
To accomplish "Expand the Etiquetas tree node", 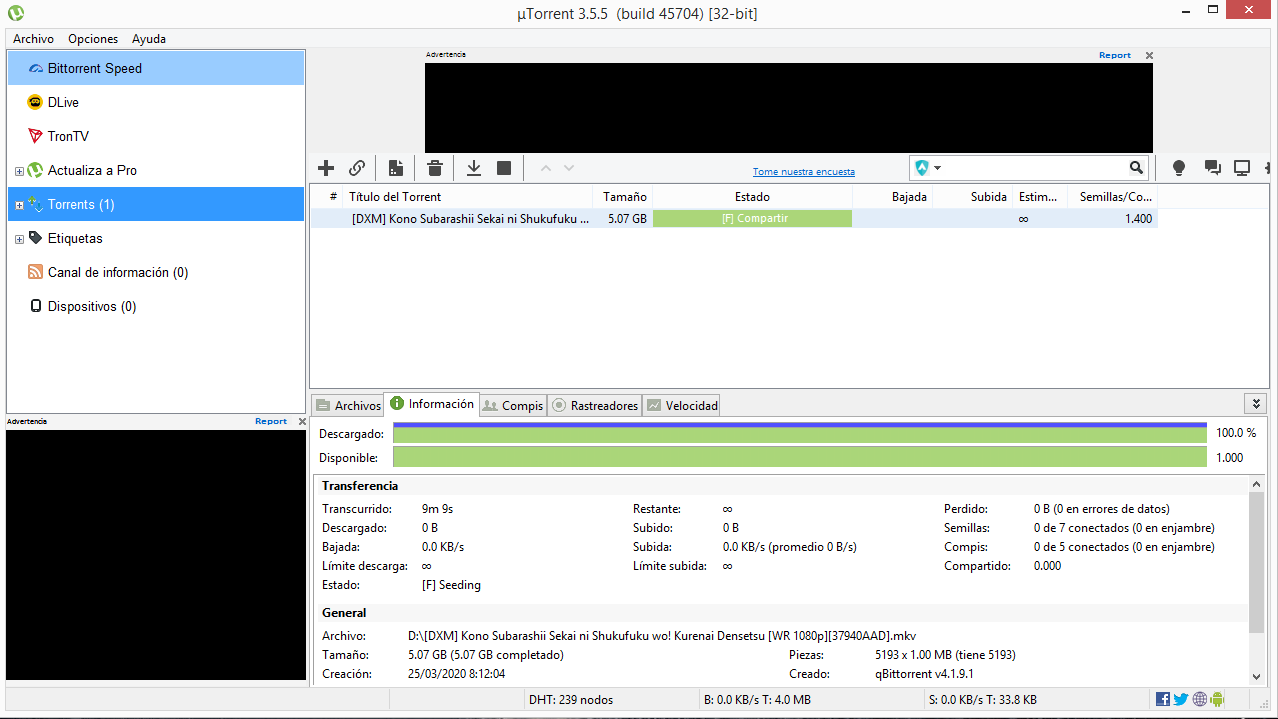I will point(19,239).
